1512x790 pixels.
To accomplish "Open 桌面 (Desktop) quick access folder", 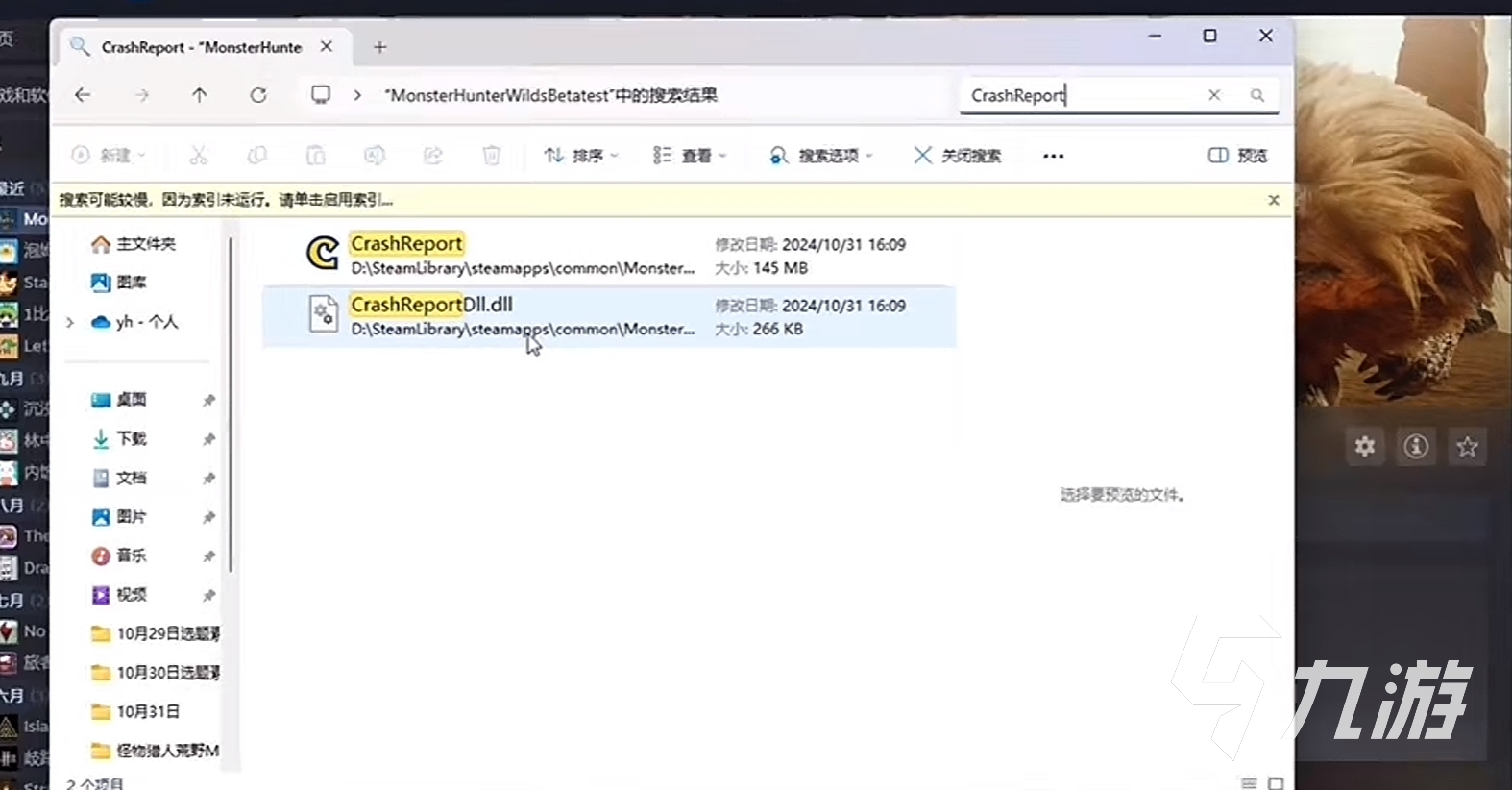I will click(119, 400).
